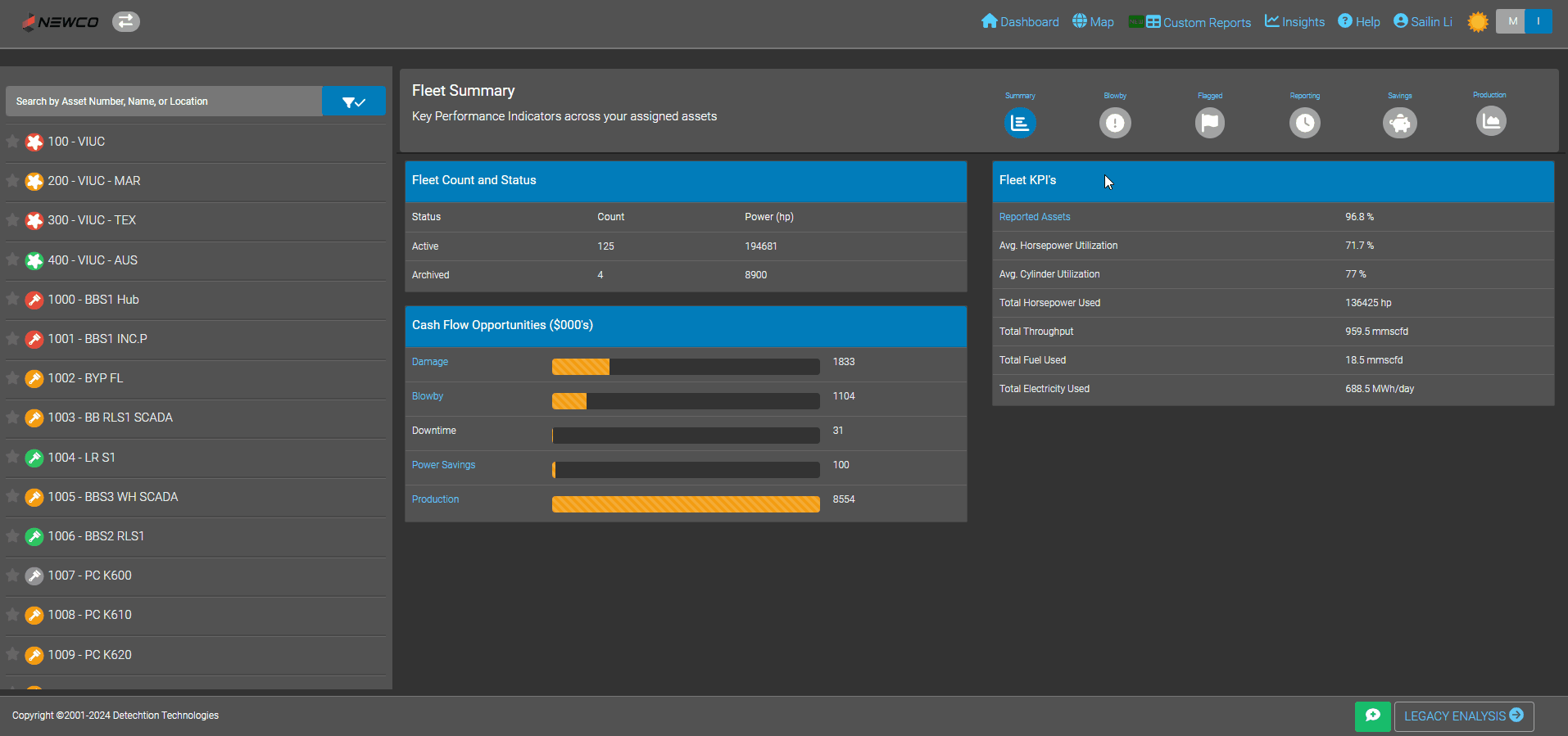Click green status icon of 400 - VIUC - AUS
Viewport: 1568px width, 736px height.
(34, 261)
